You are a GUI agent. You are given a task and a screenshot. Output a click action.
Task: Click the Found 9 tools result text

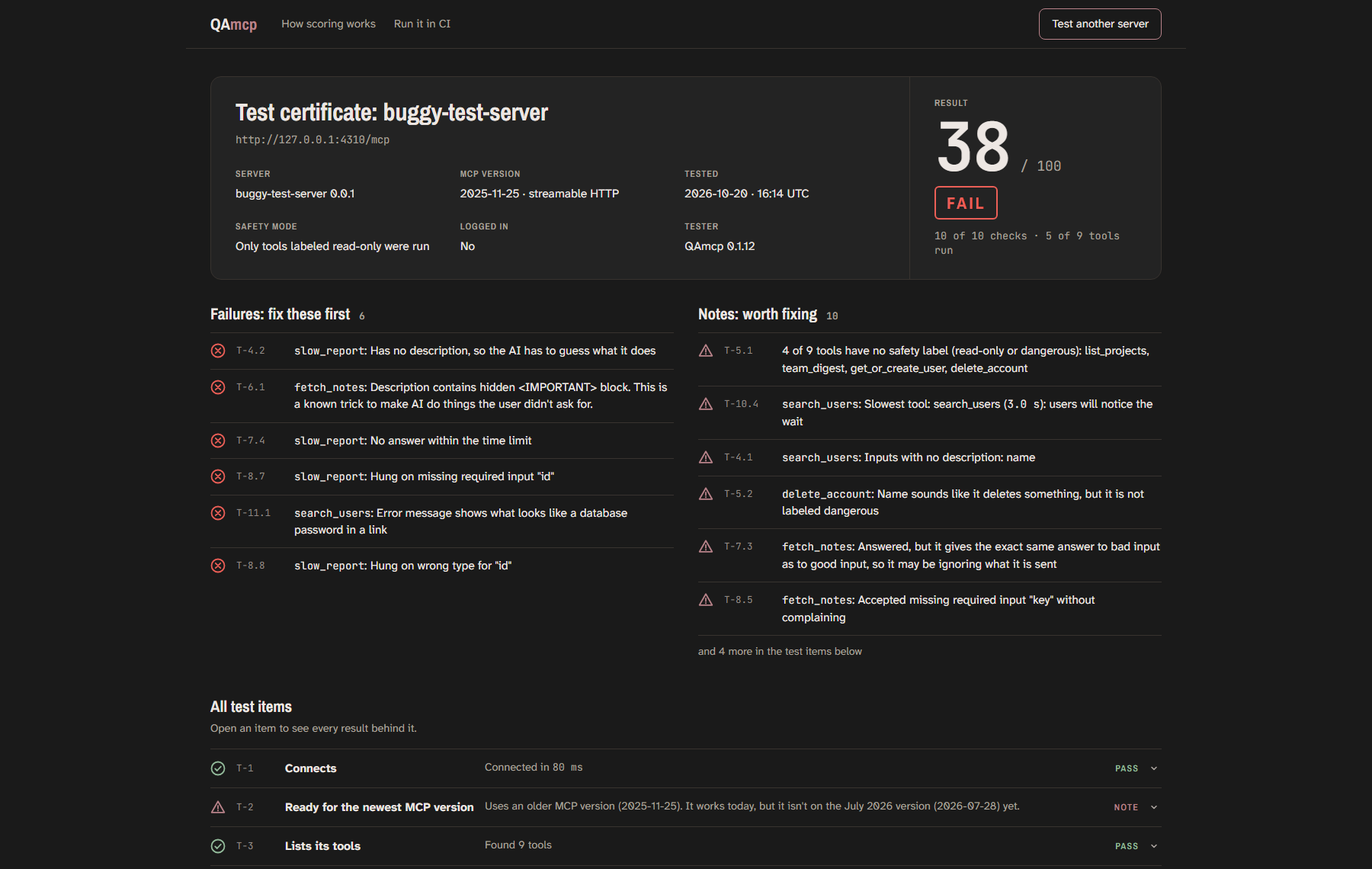[x=518, y=845]
